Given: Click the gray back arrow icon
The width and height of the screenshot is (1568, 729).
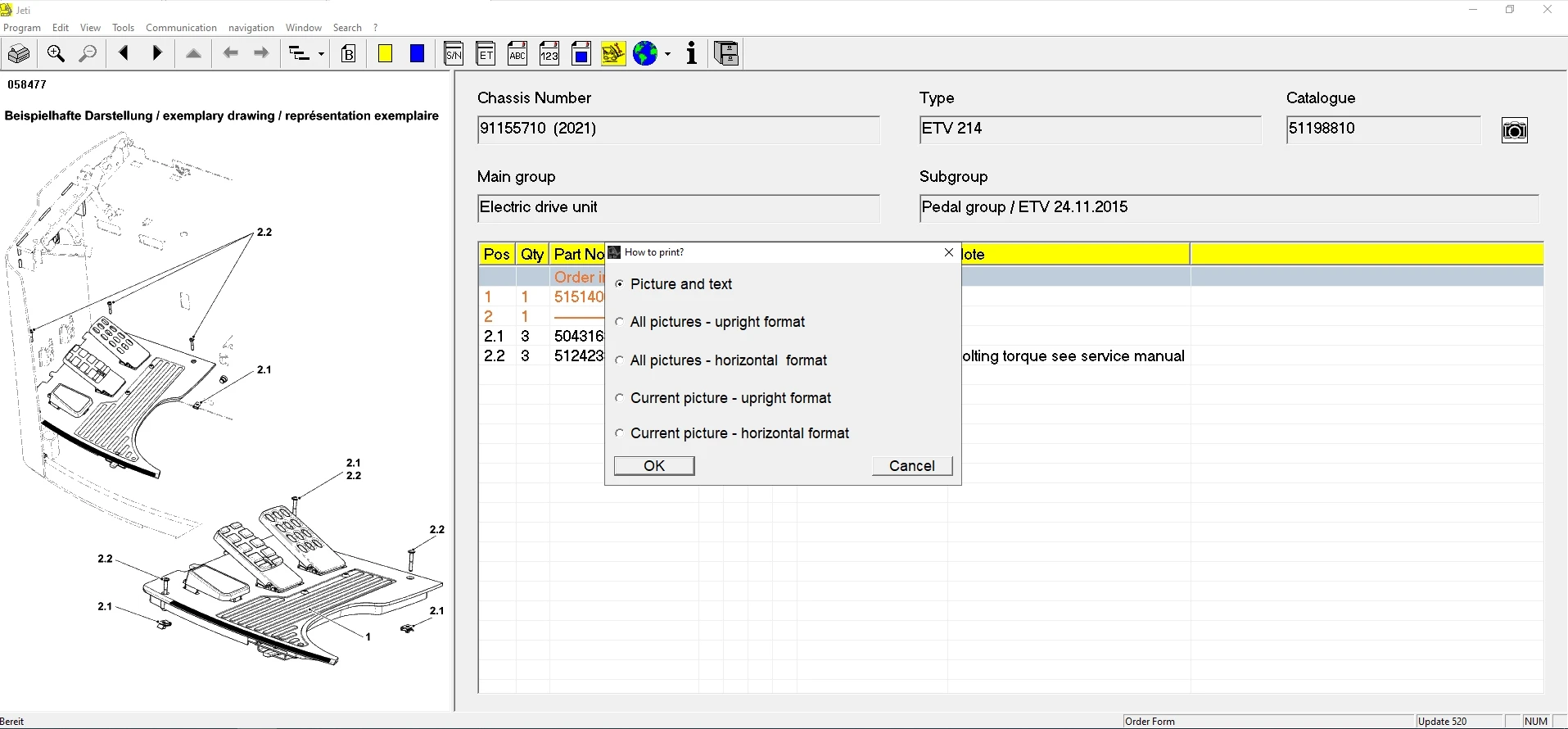Looking at the screenshot, I should 231,54.
